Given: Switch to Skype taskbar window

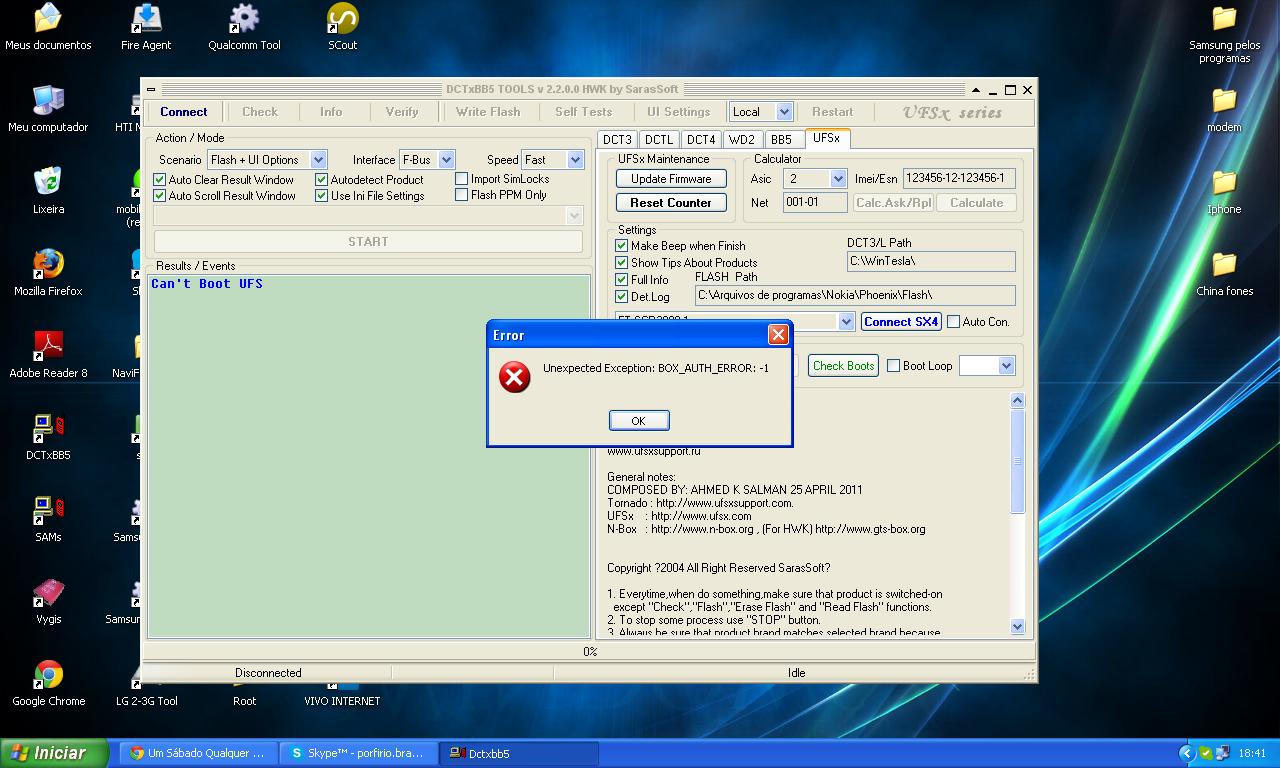Looking at the screenshot, I should [x=358, y=753].
